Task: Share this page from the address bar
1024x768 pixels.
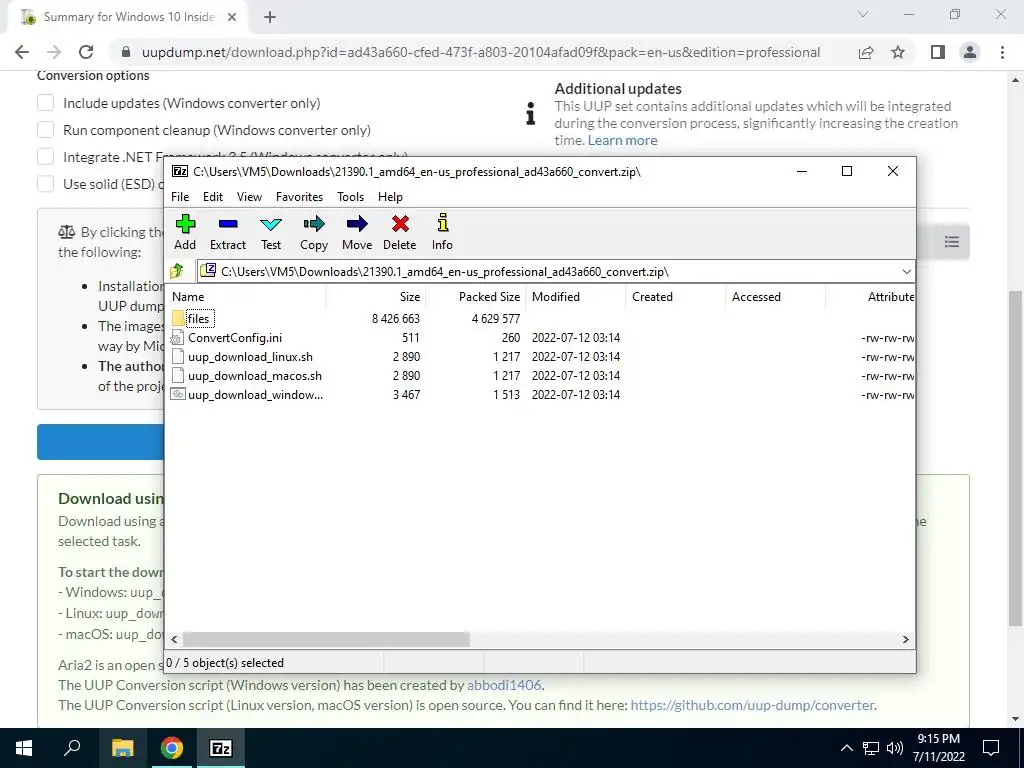Action: [866, 52]
